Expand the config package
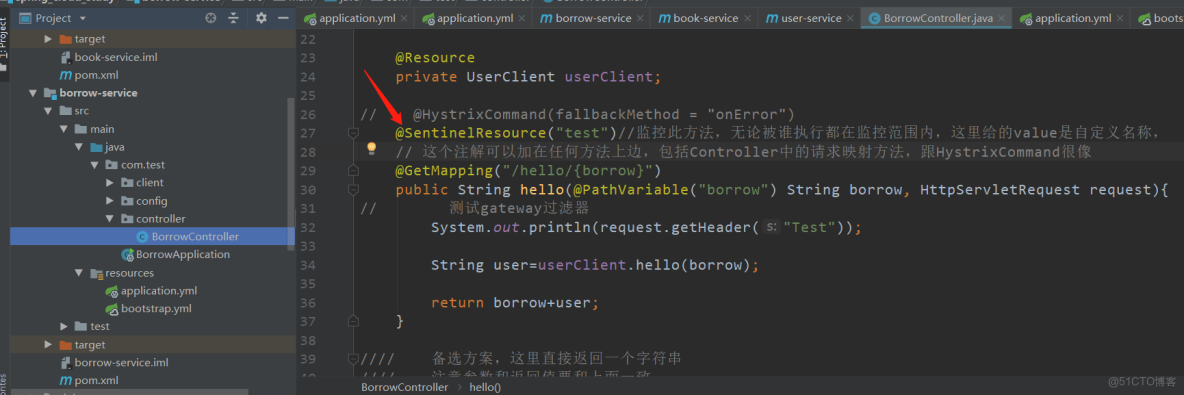This screenshot has width=1184, height=395. (110, 201)
